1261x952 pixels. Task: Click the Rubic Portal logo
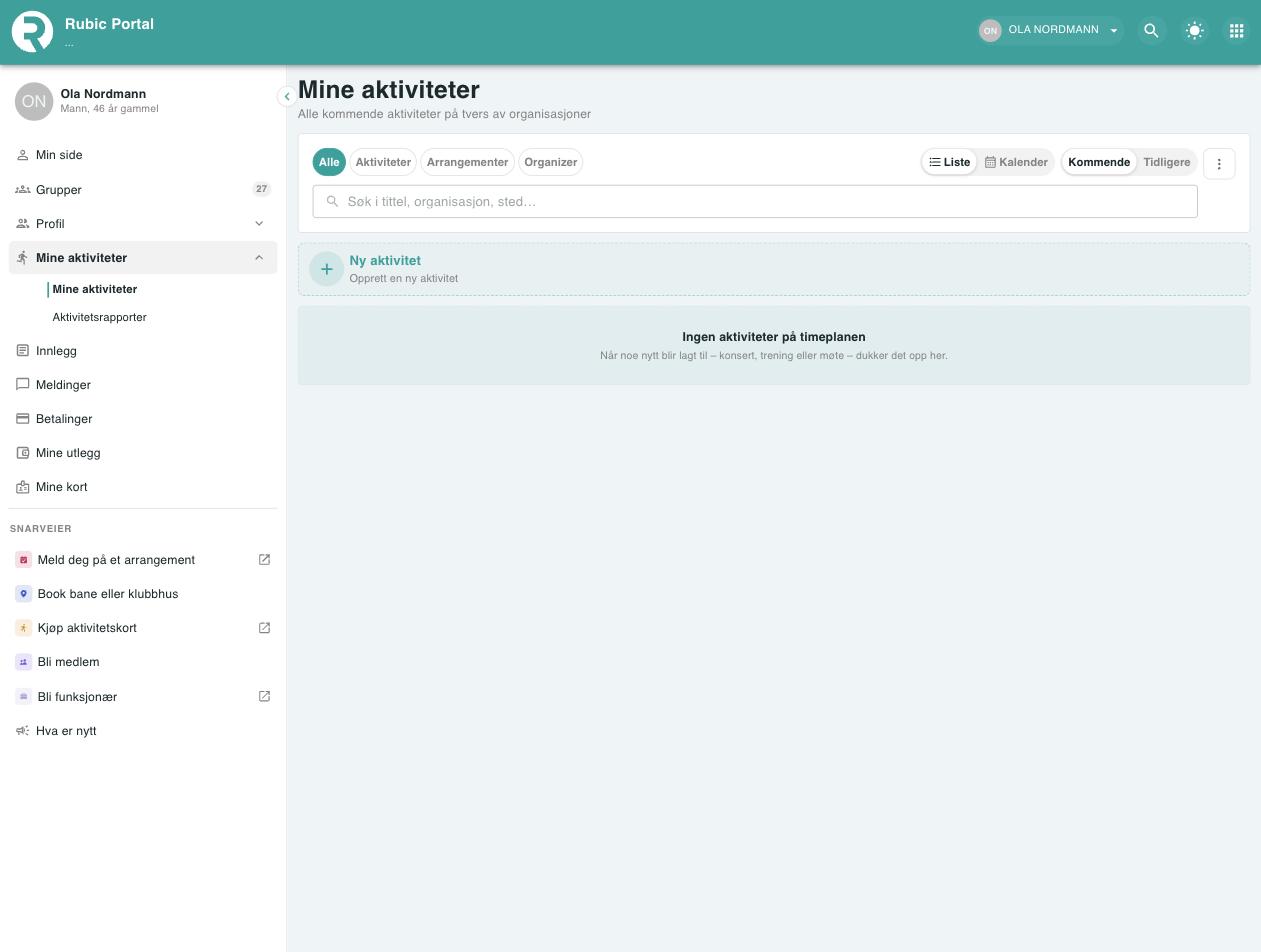click(x=32, y=31)
